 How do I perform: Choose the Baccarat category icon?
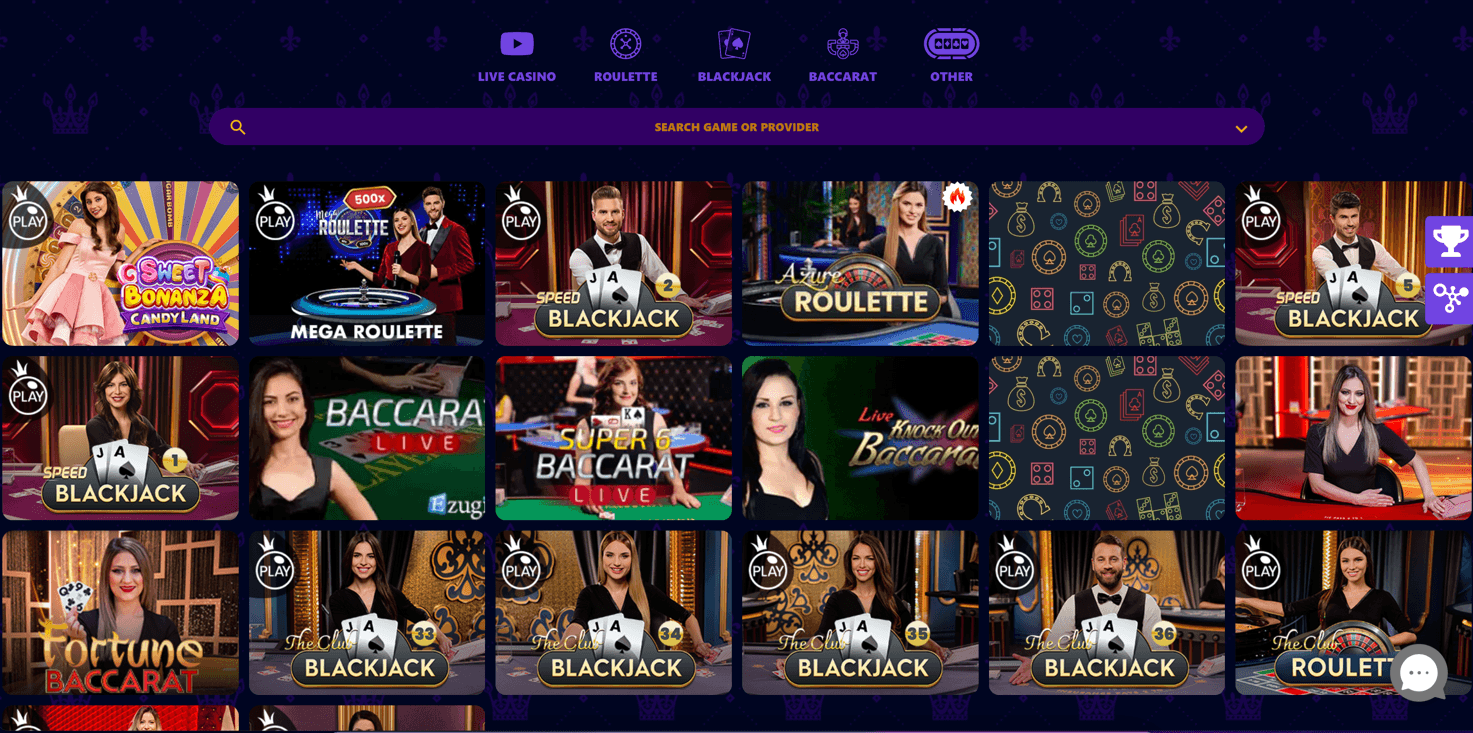coord(843,44)
